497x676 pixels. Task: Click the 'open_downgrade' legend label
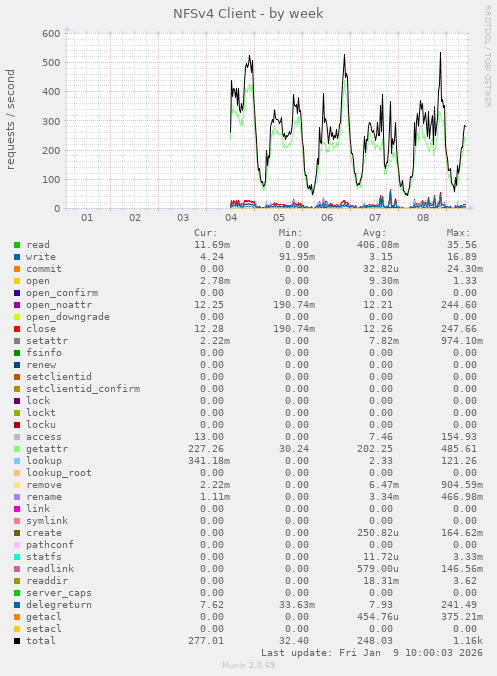click(68, 317)
